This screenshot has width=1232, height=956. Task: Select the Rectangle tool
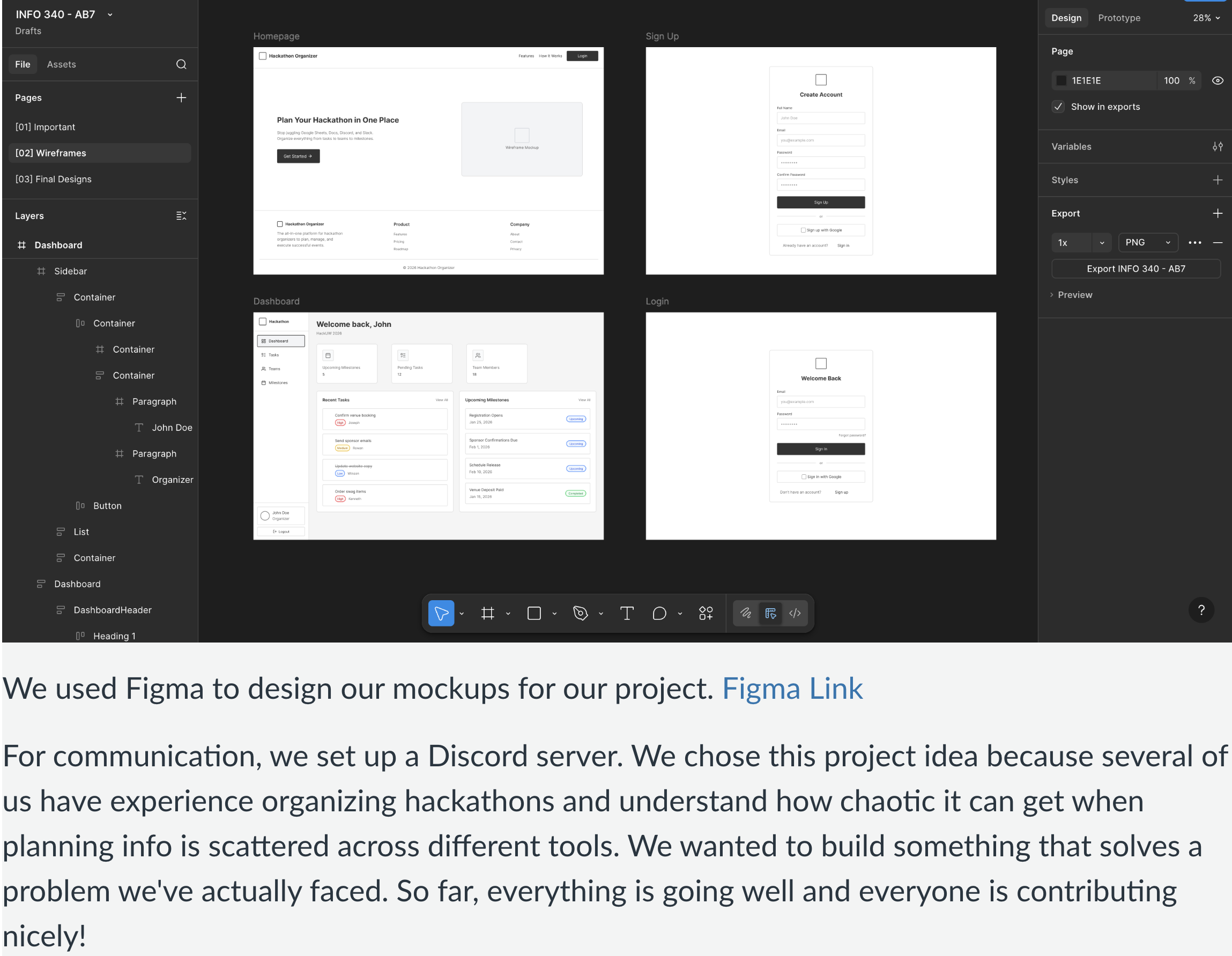pyautogui.click(x=533, y=613)
